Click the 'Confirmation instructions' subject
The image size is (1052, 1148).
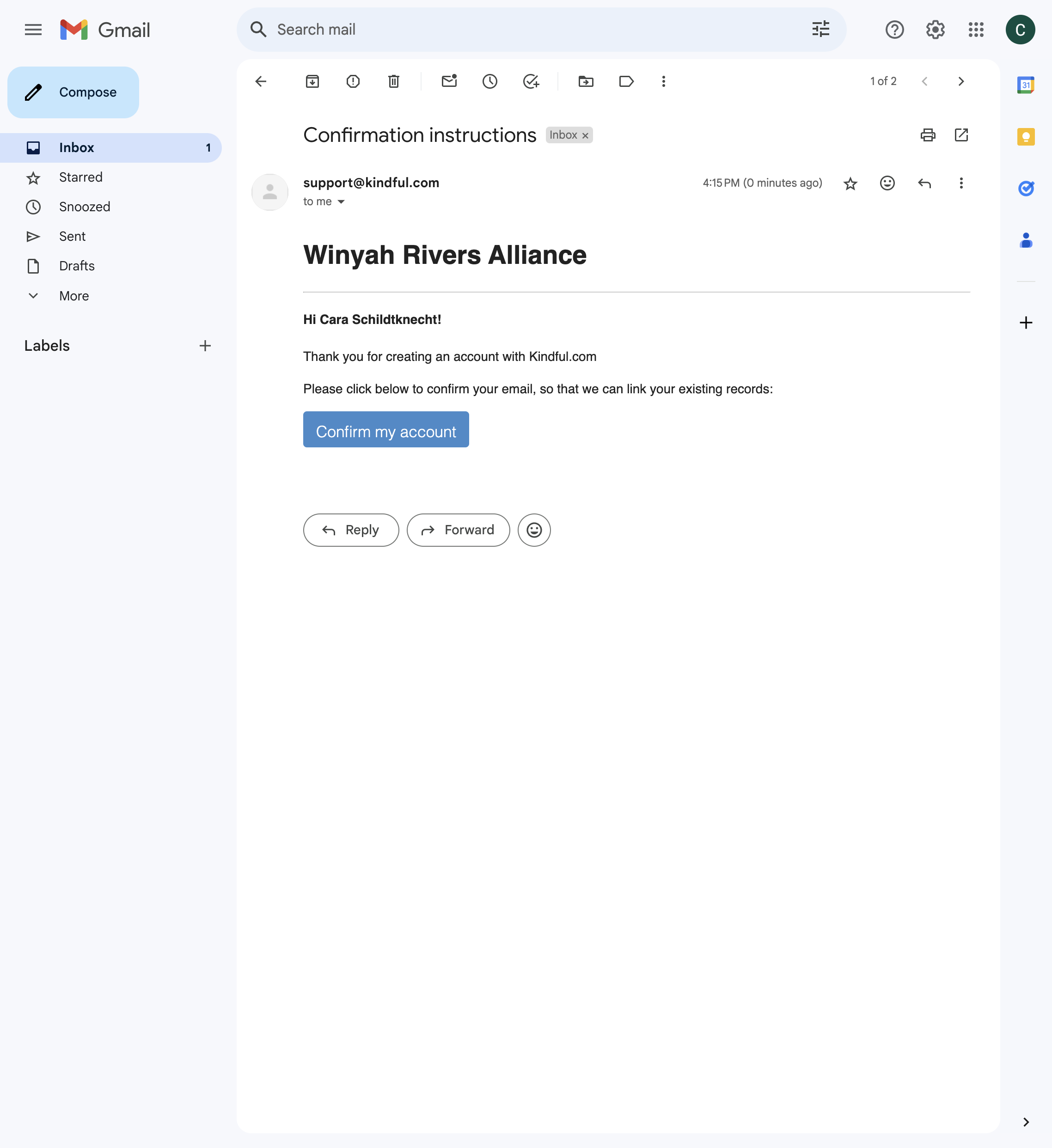point(420,135)
